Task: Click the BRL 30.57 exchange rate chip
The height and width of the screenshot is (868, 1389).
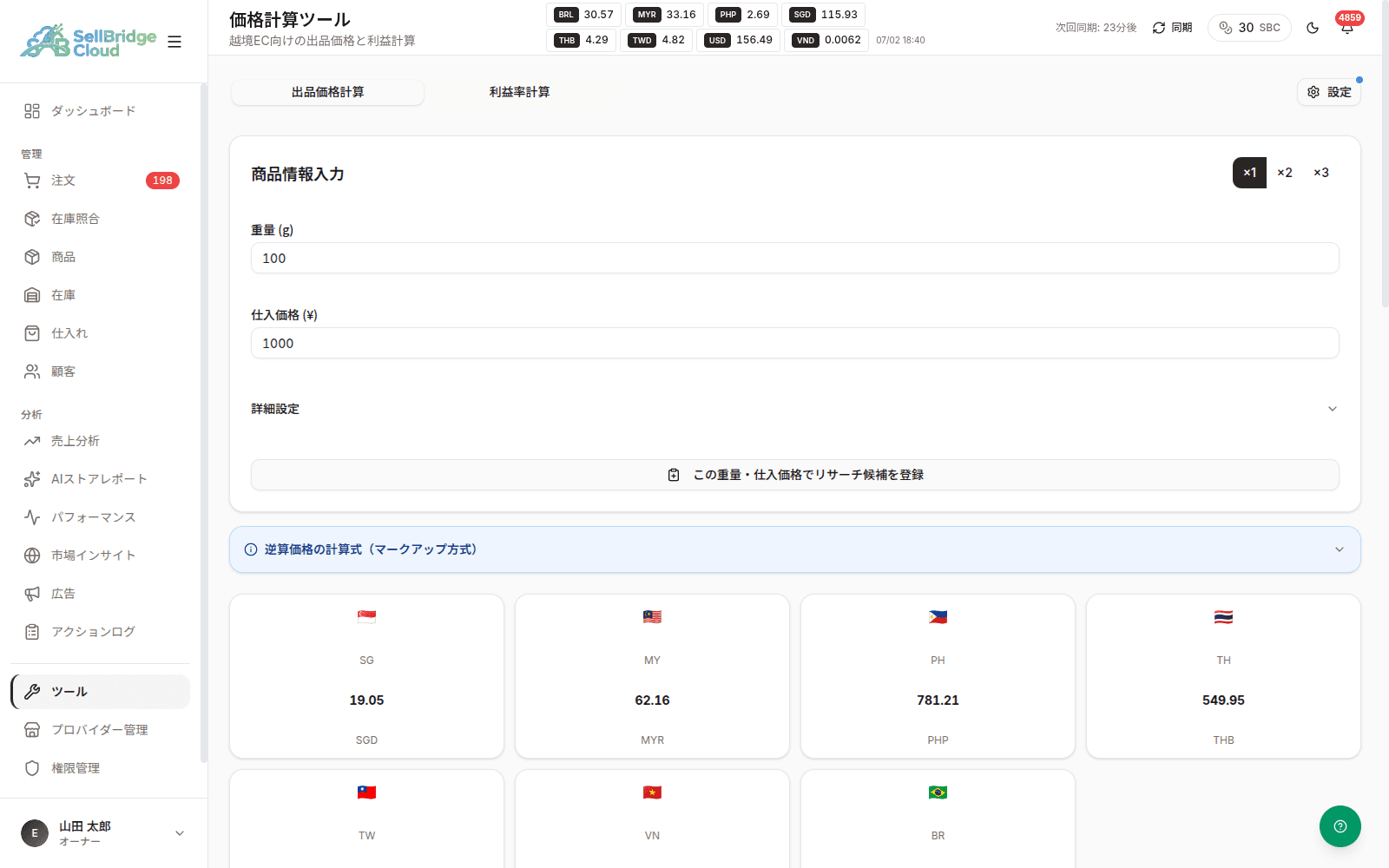Action: tap(583, 15)
